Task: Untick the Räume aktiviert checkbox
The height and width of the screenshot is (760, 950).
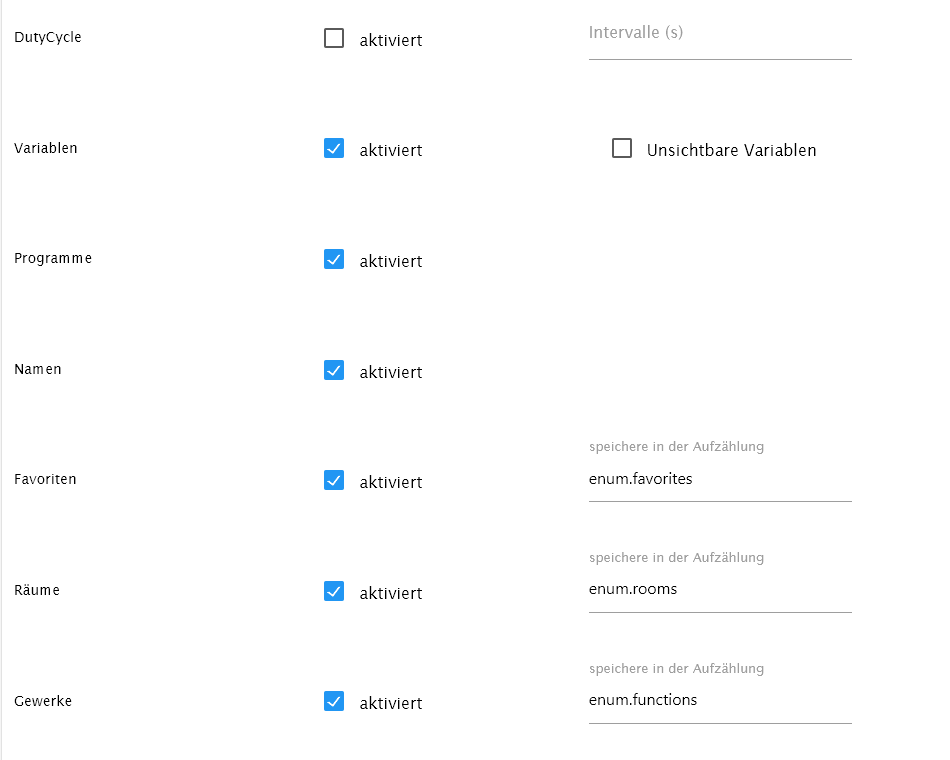Action: click(334, 591)
